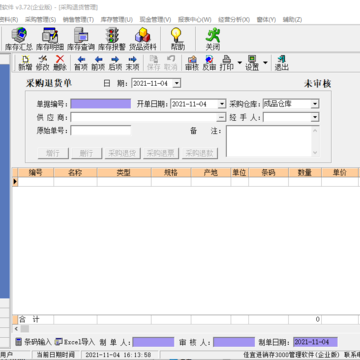Click the 关闭 running man icon
The image size is (360, 360).
click(x=213, y=39)
